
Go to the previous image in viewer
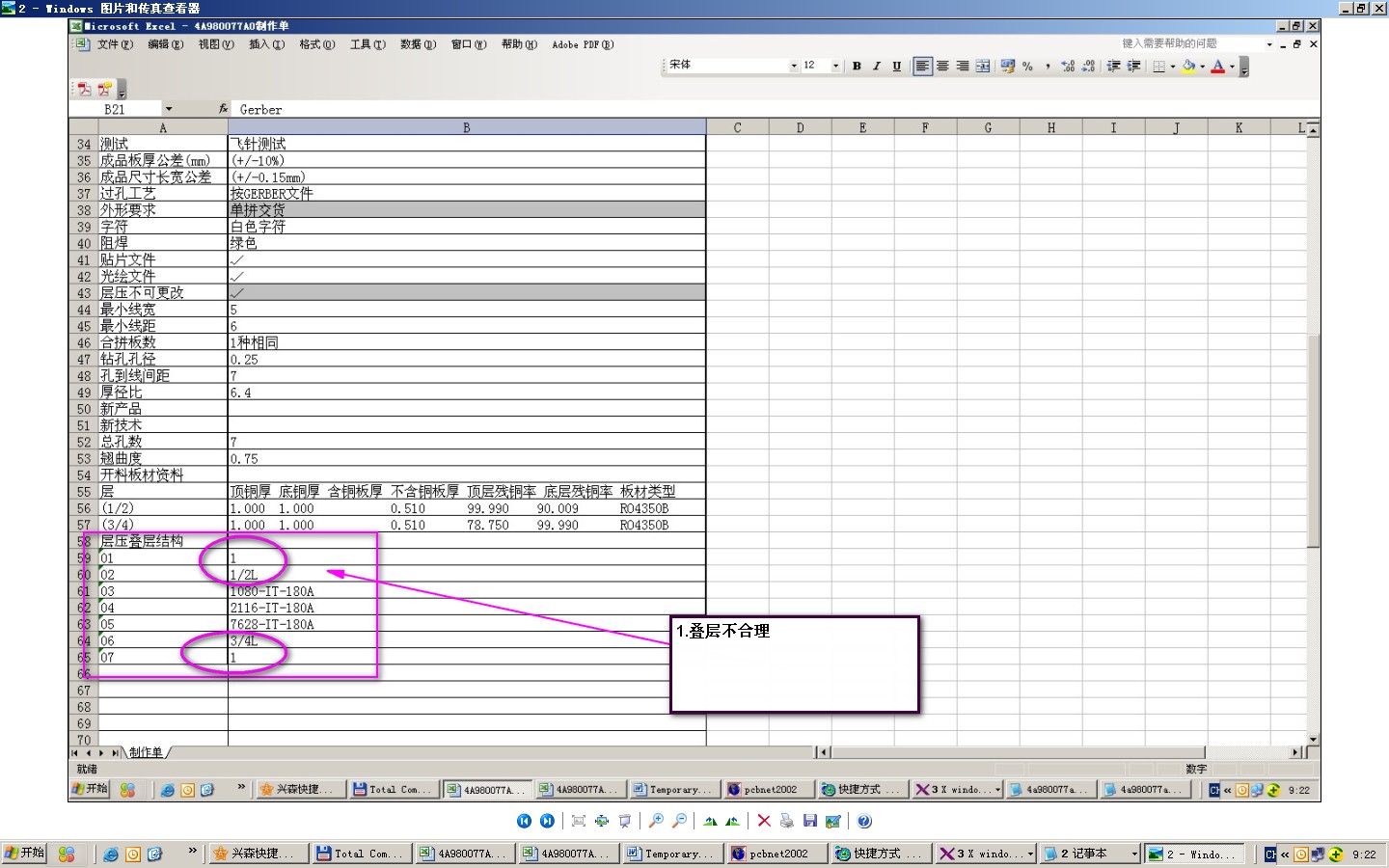coord(524,821)
